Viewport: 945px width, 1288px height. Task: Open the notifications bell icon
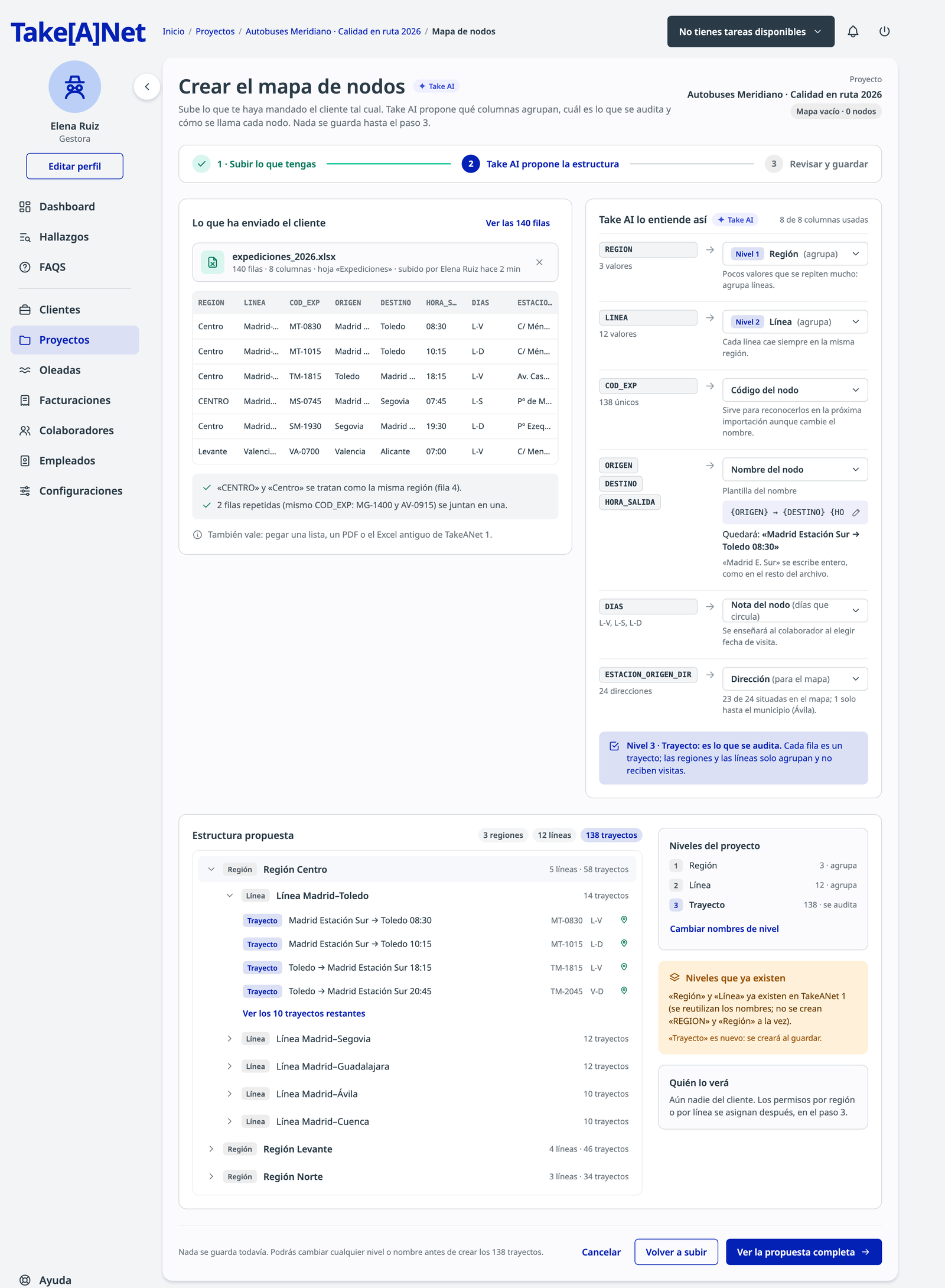pos(853,32)
